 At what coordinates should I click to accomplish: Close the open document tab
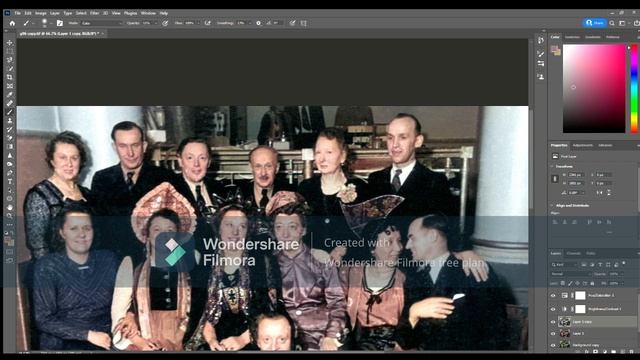pos(102,33)
